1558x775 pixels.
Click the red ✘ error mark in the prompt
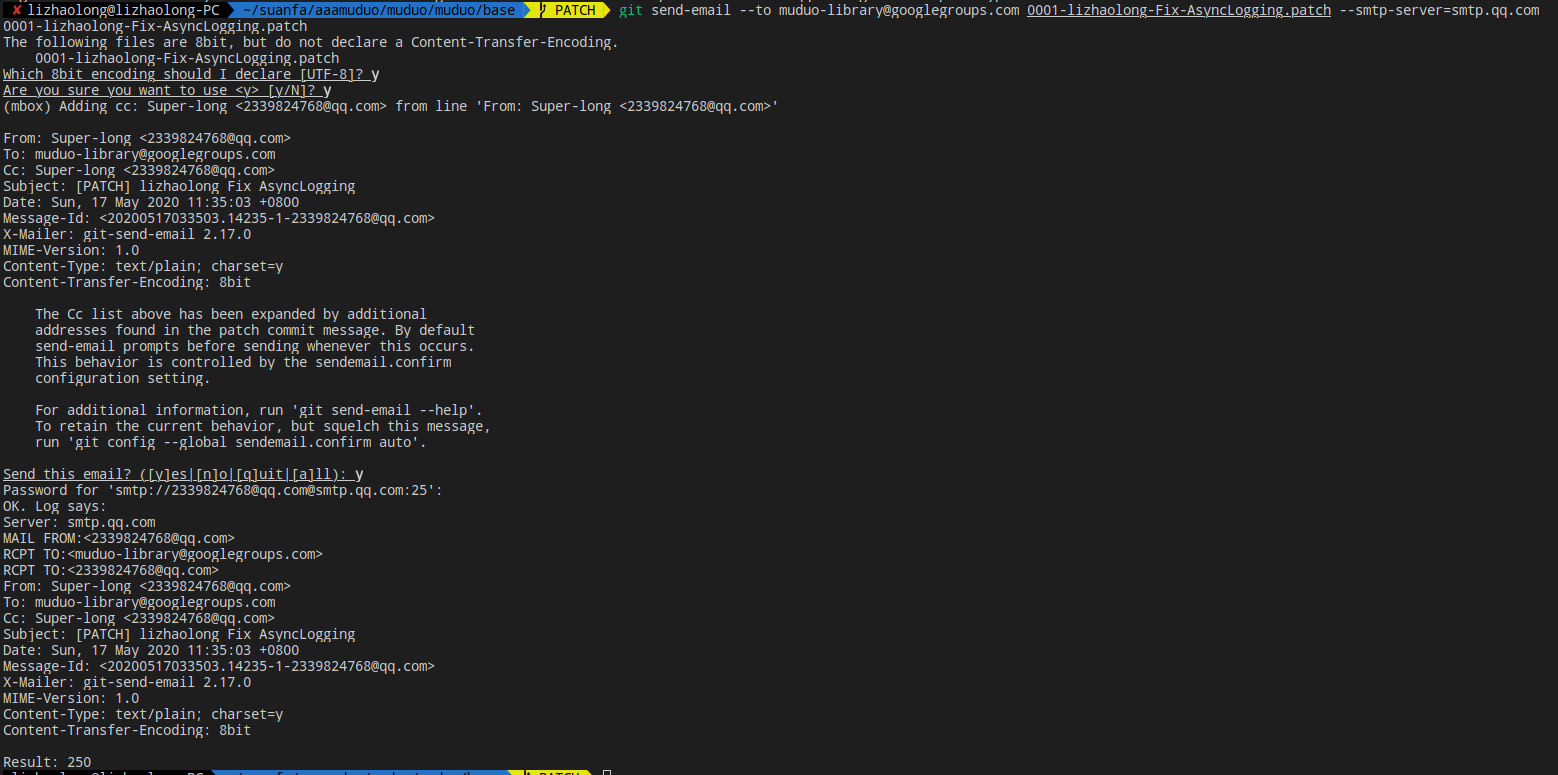pyautogui.click(x=17, y=10)
